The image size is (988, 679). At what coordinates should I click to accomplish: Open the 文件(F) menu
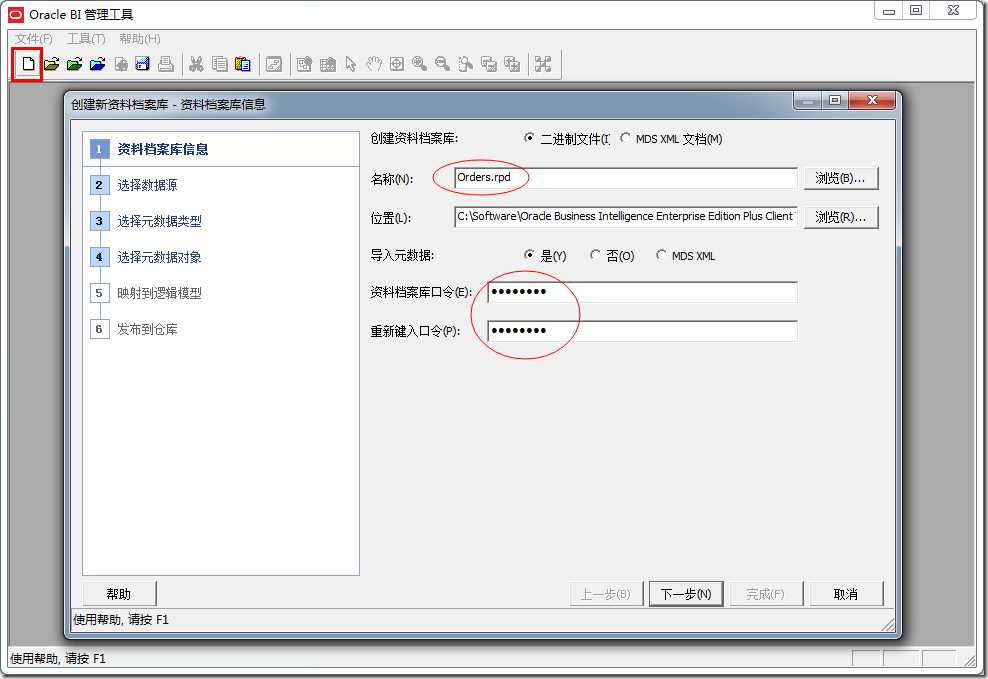(x=34, y=38)
